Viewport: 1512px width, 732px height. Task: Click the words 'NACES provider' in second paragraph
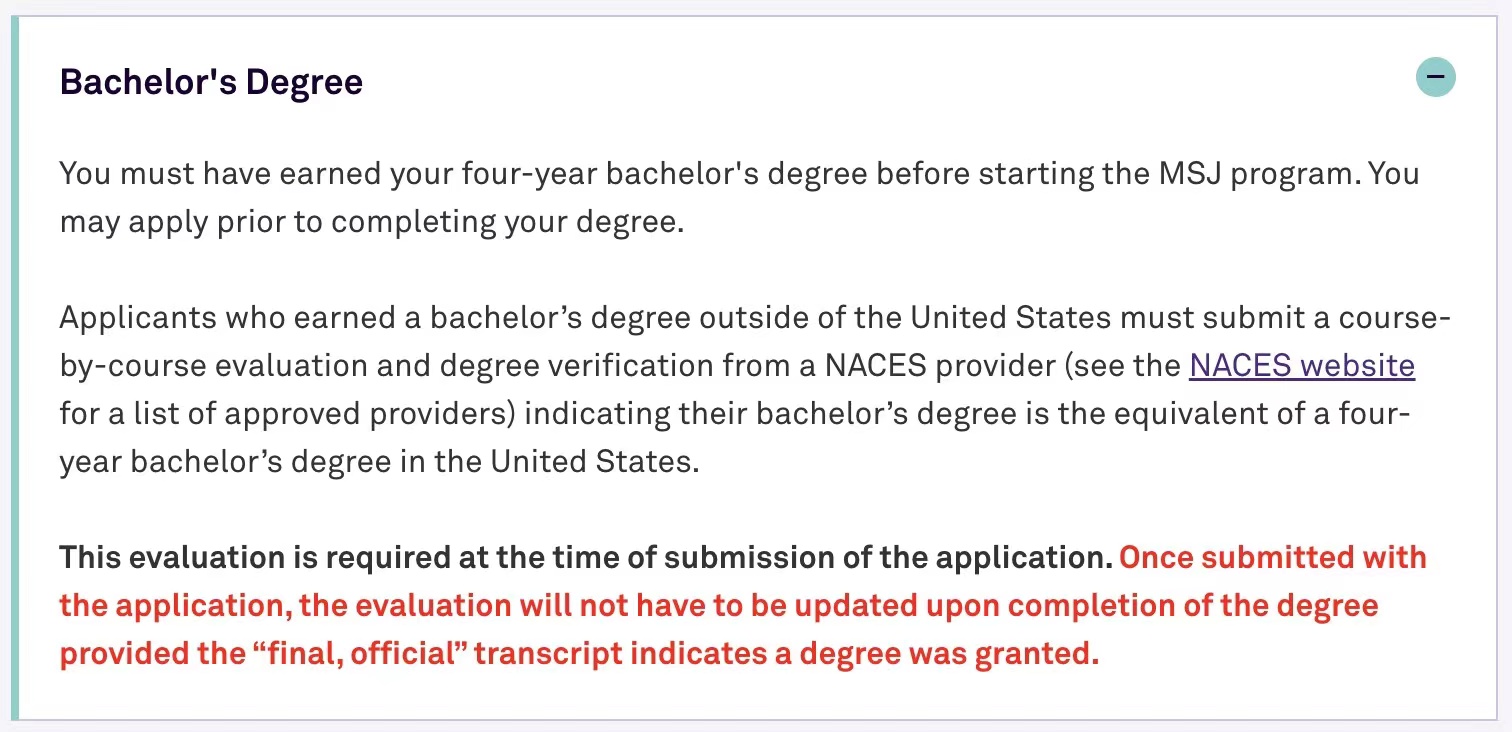pos(939,366)
